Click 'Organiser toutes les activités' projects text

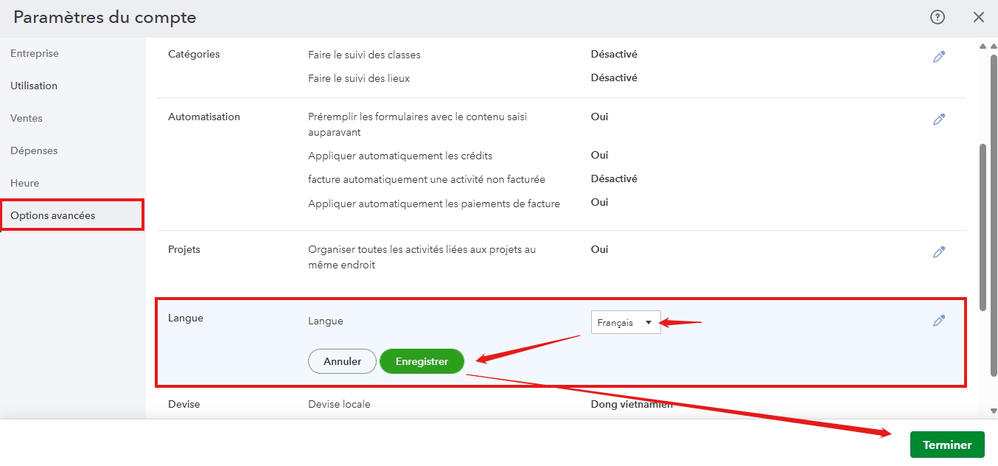pyautogui.click(x=421, y=257)
